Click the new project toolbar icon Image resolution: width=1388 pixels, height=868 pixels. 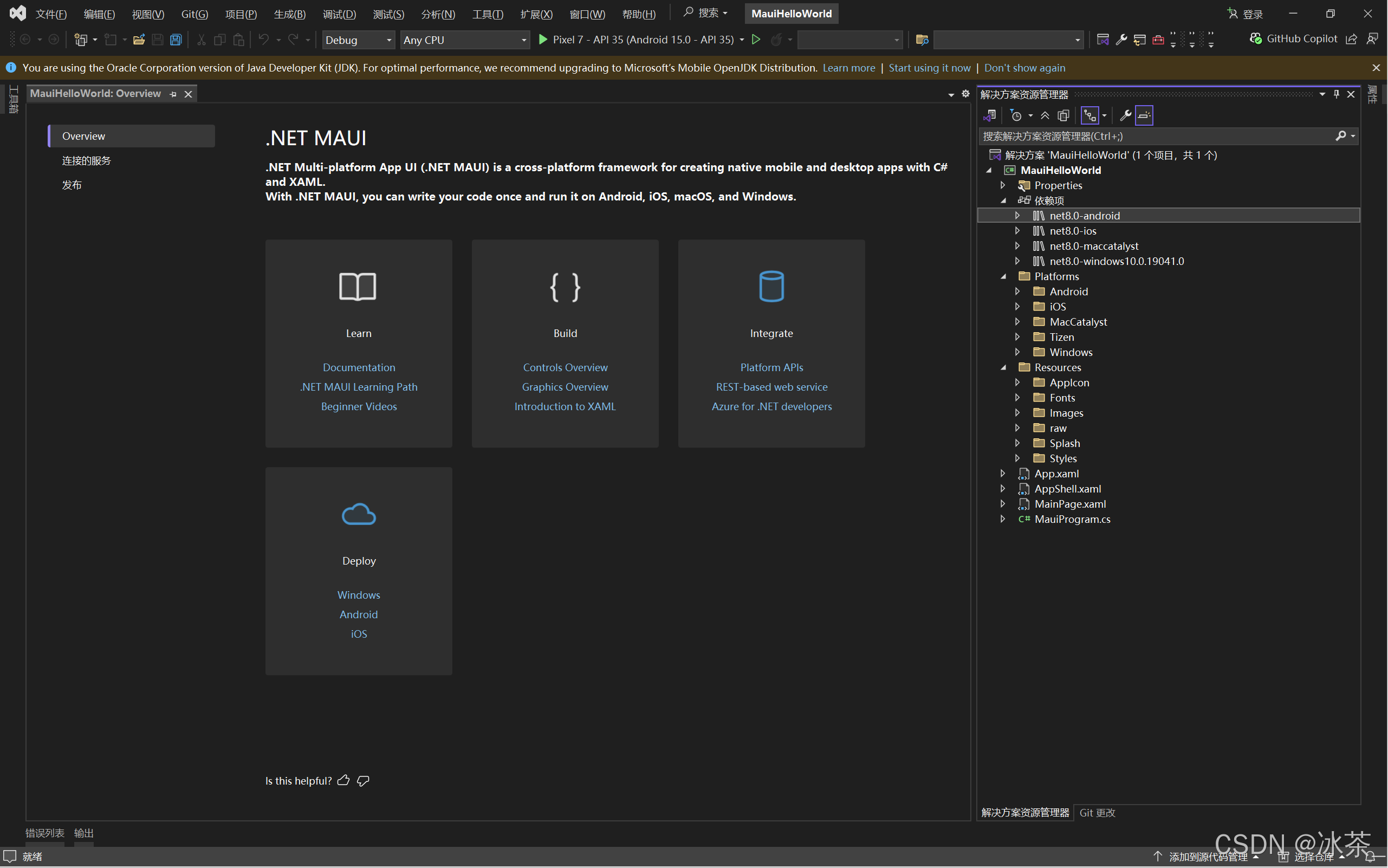[81, 40]
